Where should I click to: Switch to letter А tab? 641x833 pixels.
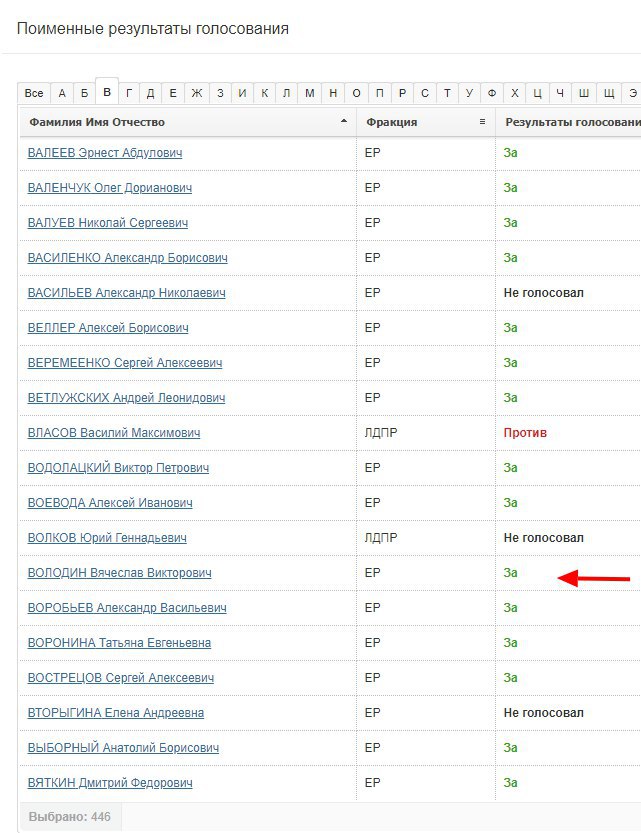coord(62,93)
